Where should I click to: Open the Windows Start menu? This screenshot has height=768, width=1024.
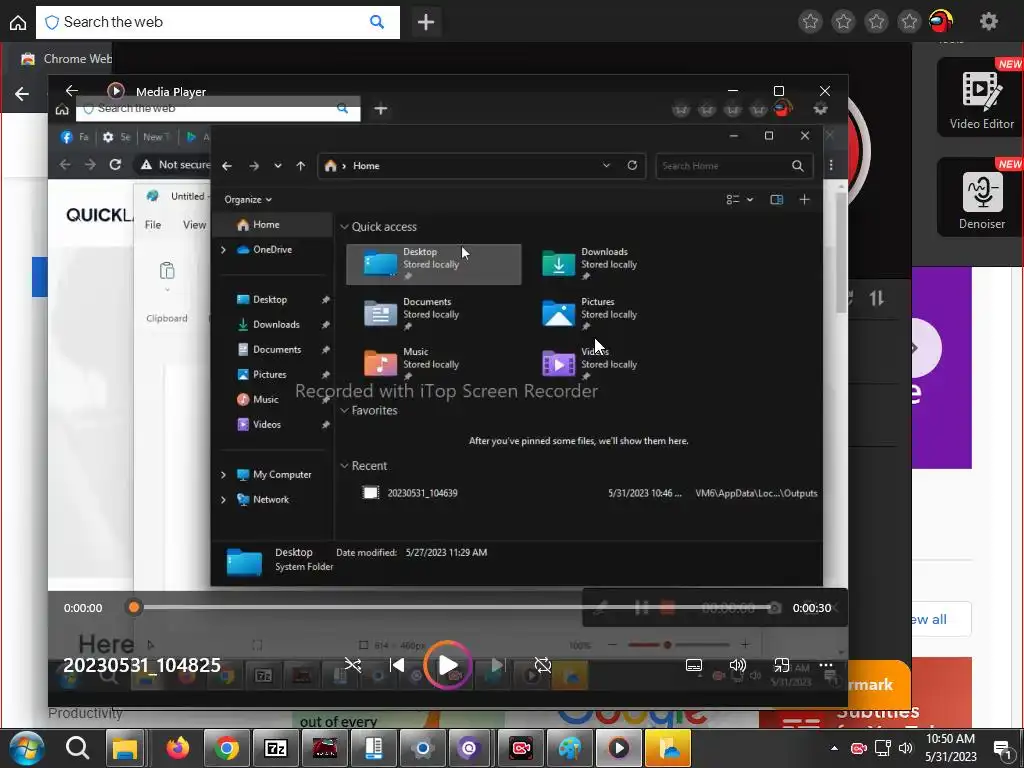pyautogui.click(x=26, y=748)
